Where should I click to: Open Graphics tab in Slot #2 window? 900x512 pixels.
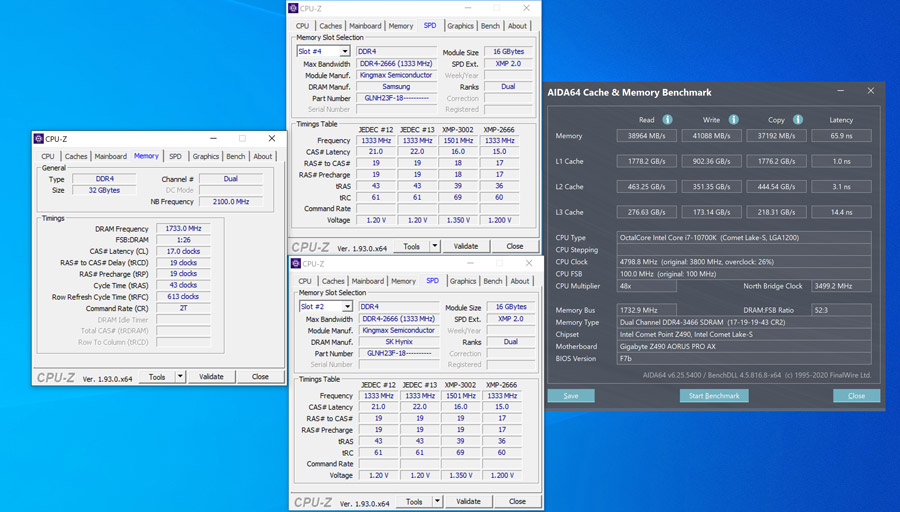pos(463,281)
